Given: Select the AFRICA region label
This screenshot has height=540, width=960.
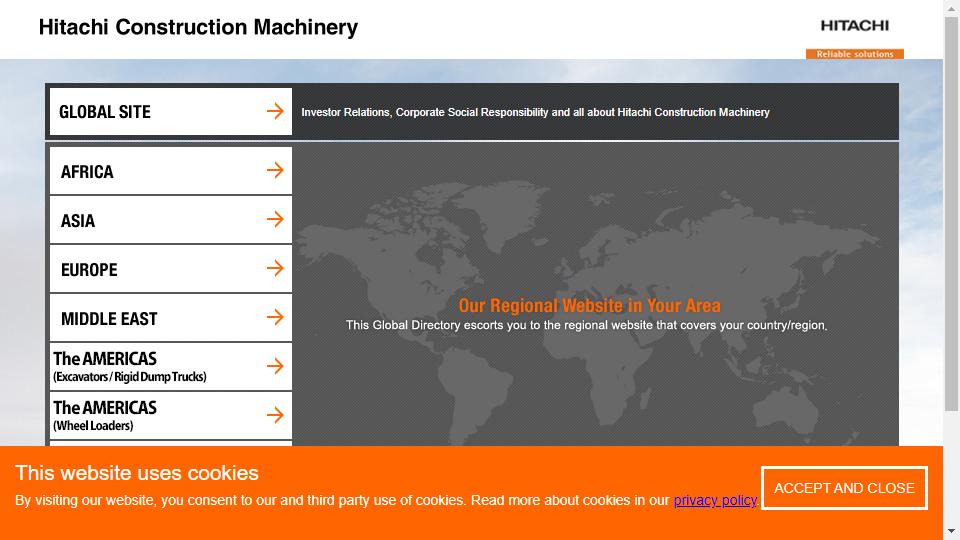Looking at the screenshot, I should (x=87, y=172).
